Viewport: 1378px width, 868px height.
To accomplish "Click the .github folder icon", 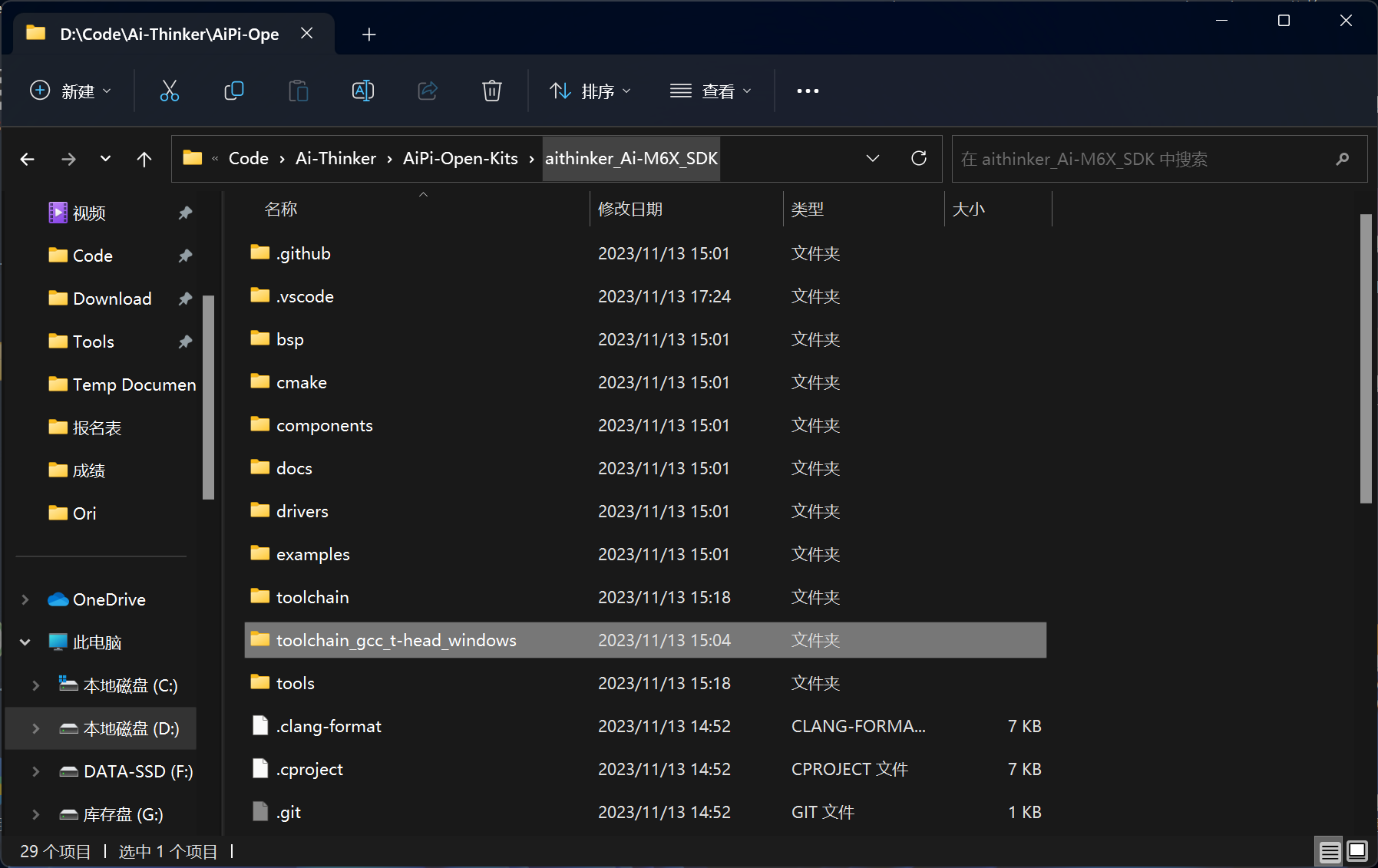I will point(260,252).
